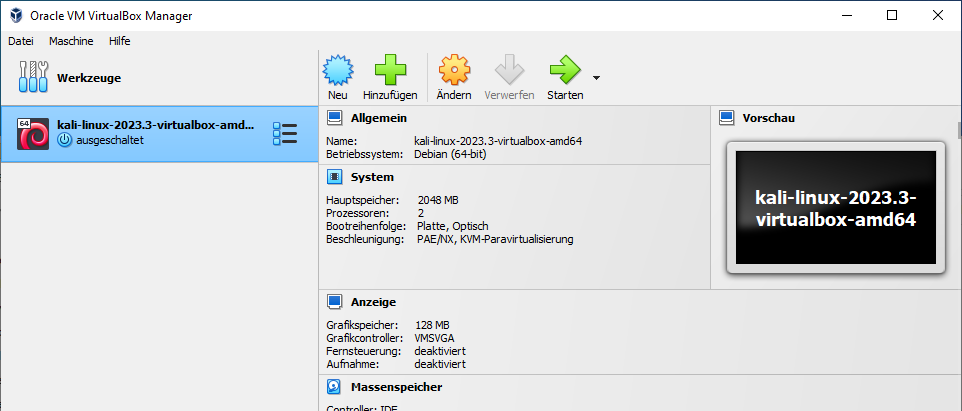Open VM settings with the Ändern gear icon
This screenshot has height=411, width=962.
pos(454,70)
